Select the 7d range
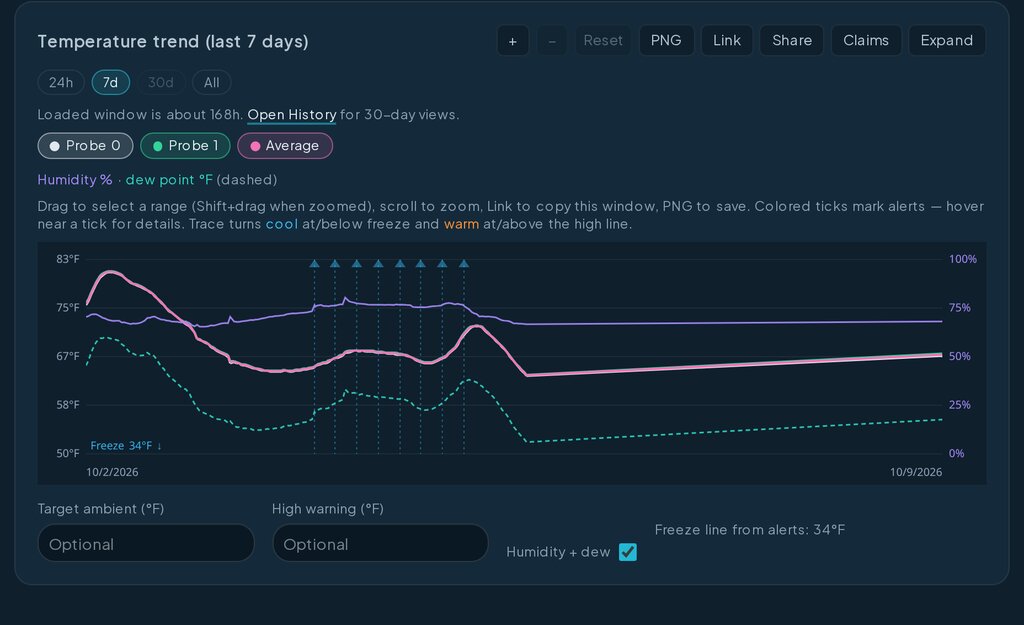Screen dimensions: 1024x625 [x=110, y=83]
